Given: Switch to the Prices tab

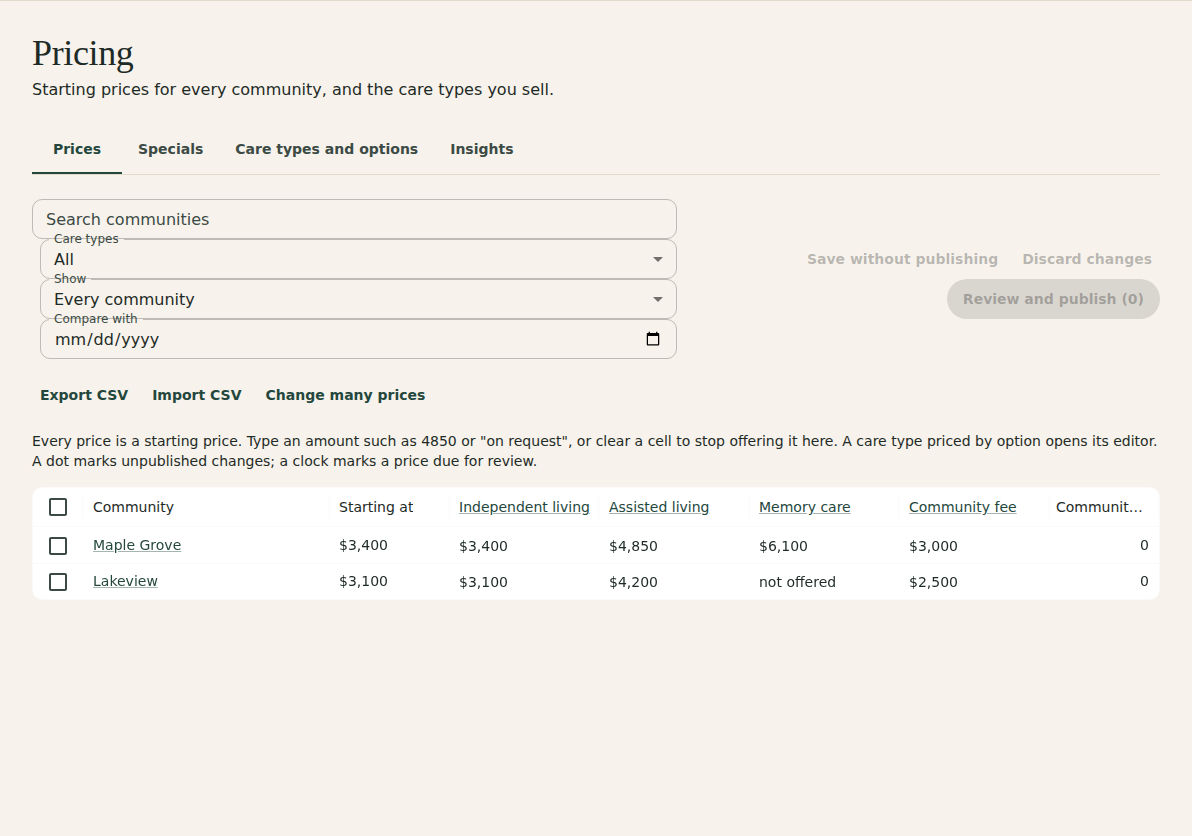Looking at the screenshot, I should click(77, 149).
